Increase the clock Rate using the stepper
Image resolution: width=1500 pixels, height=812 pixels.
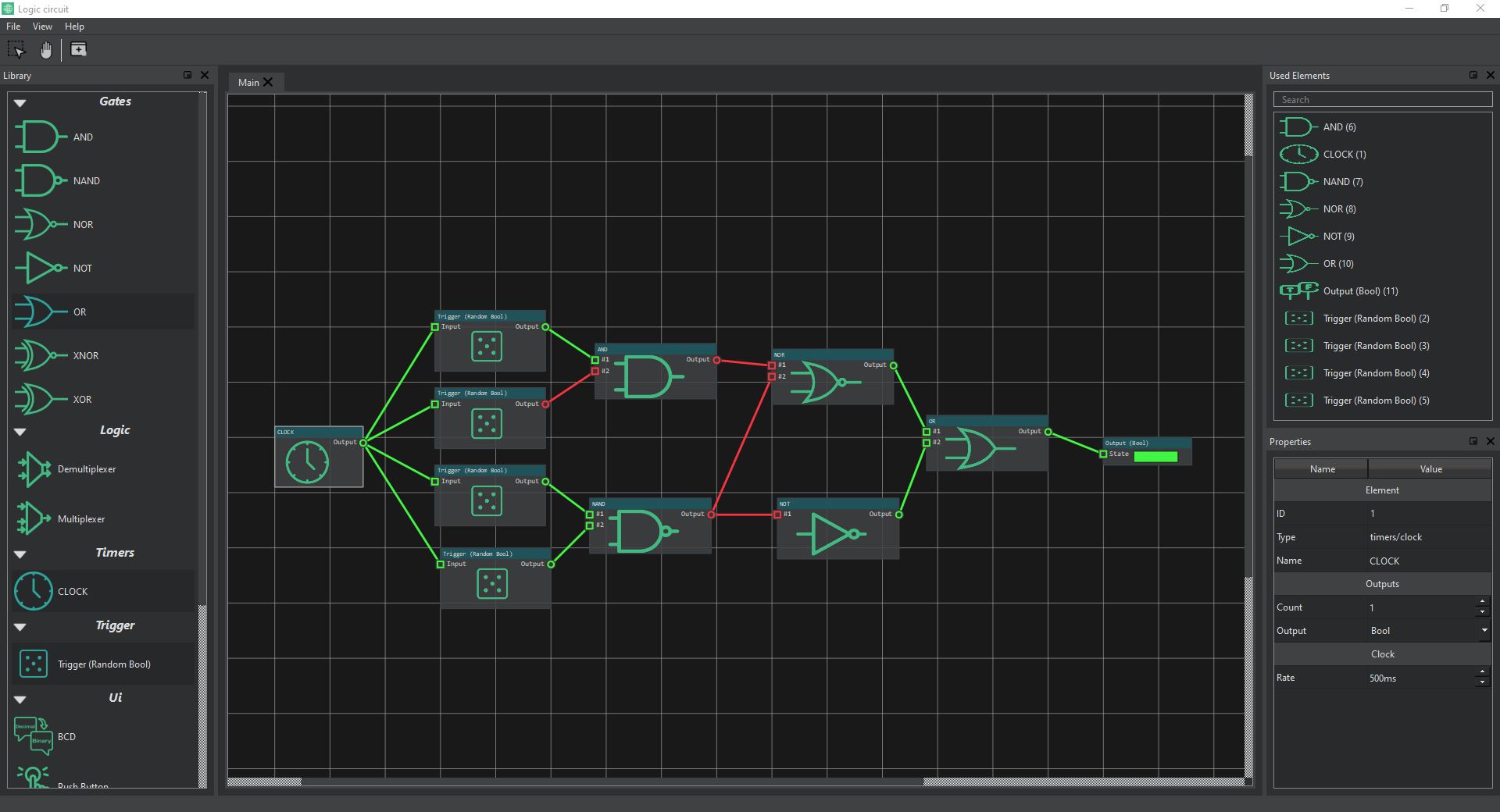point(1482,674)
